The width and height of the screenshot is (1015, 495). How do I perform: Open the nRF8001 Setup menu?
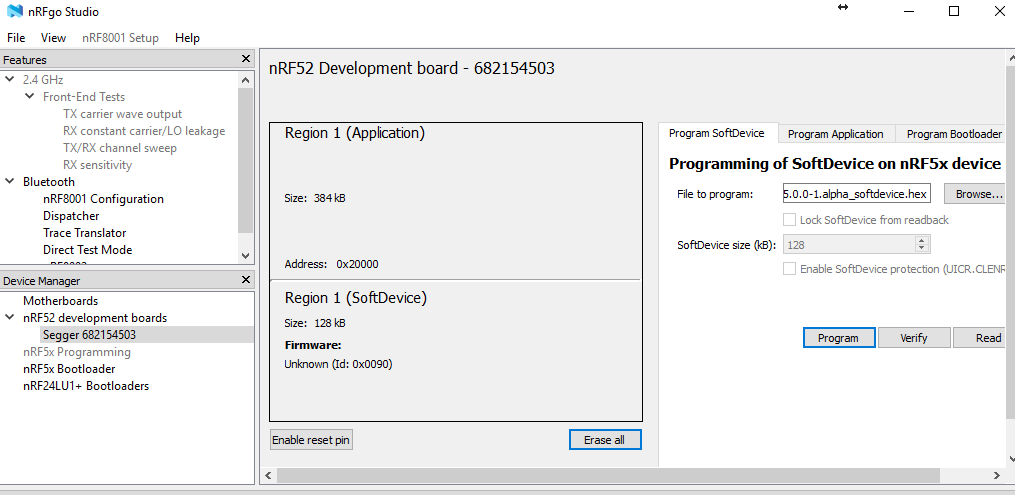(120, 38)
